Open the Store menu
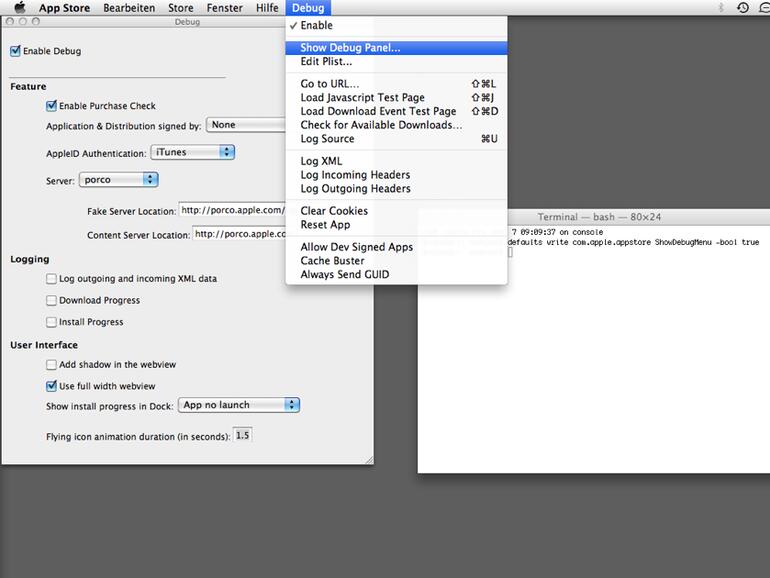Screen dimensions: 770x578 (x=181, y=8)
